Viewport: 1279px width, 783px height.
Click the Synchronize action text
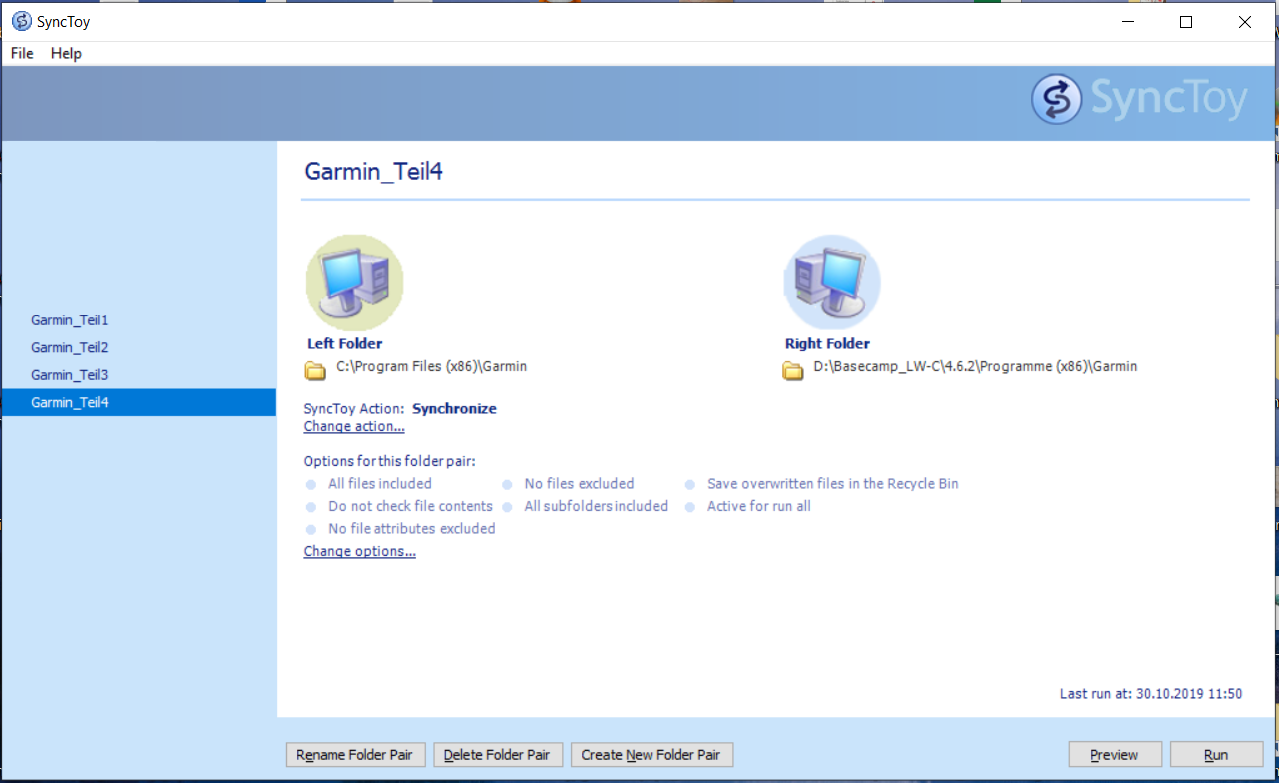click(x=454, y=408)
